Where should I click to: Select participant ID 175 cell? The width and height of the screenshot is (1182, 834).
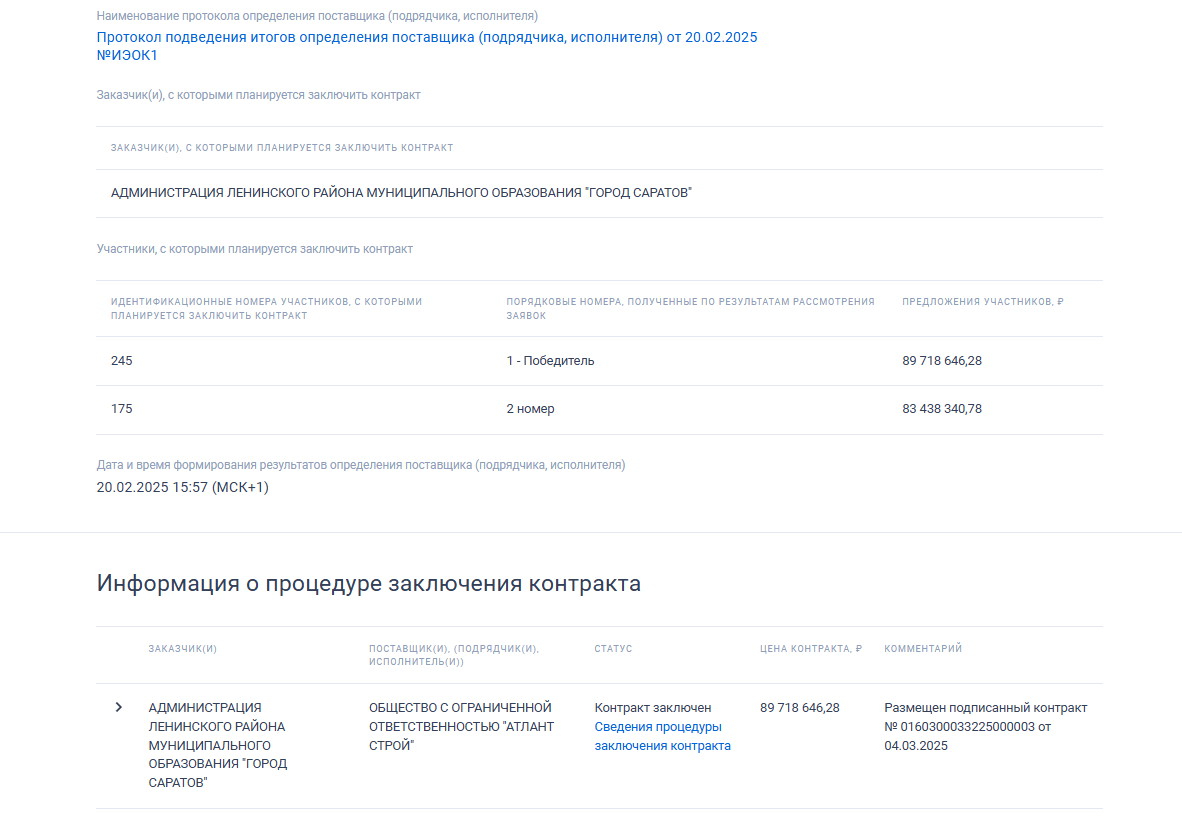[x=122, y=409]
